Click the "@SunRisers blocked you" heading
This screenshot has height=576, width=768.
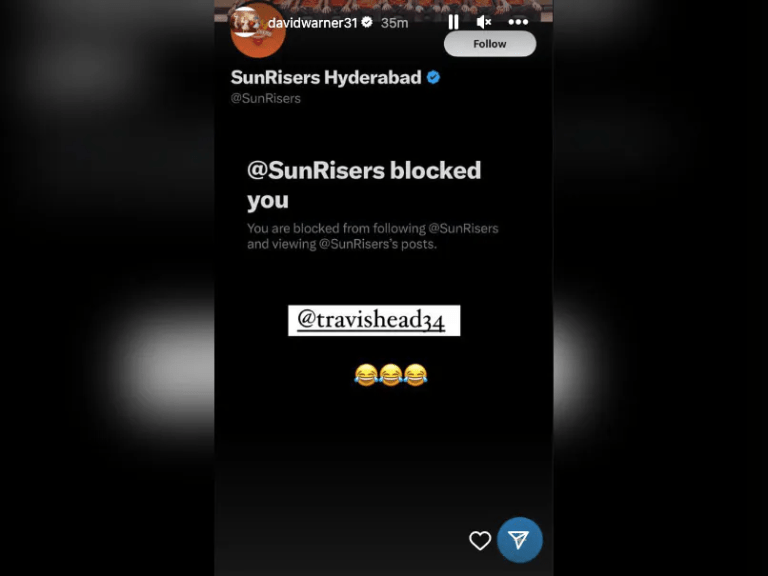[364, 185]
